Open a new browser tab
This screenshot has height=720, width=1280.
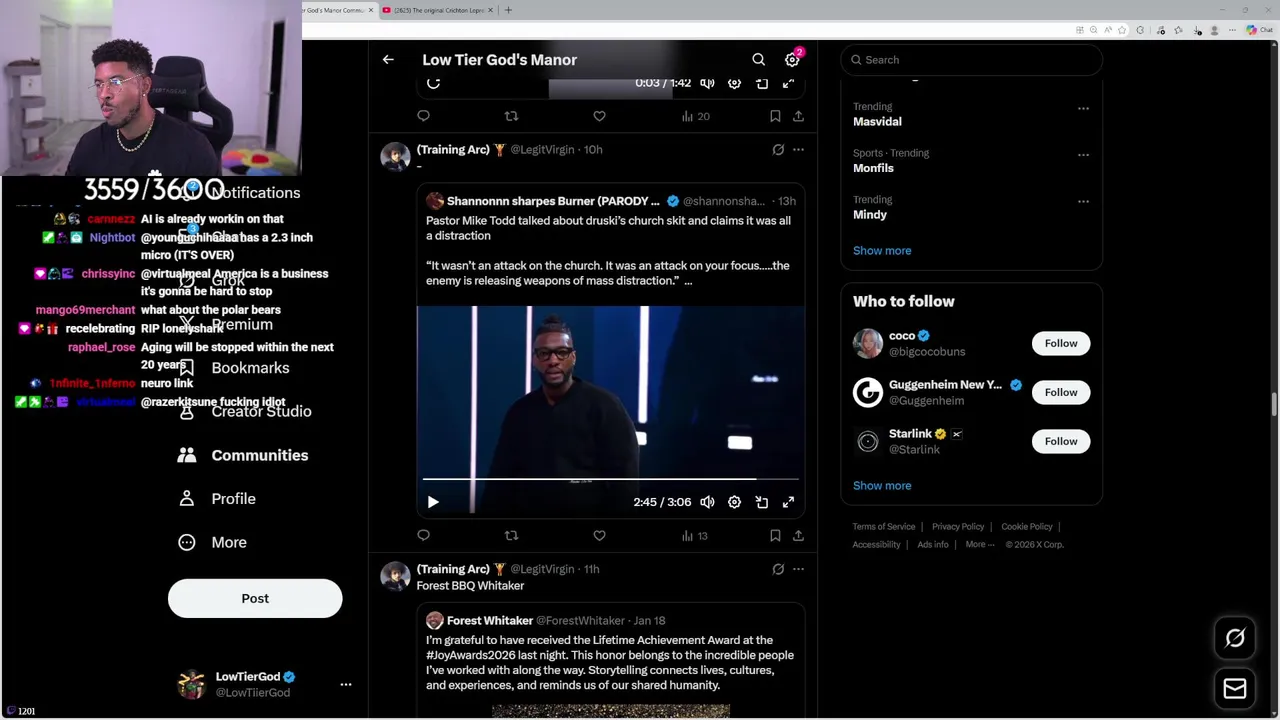click(508, 10)
